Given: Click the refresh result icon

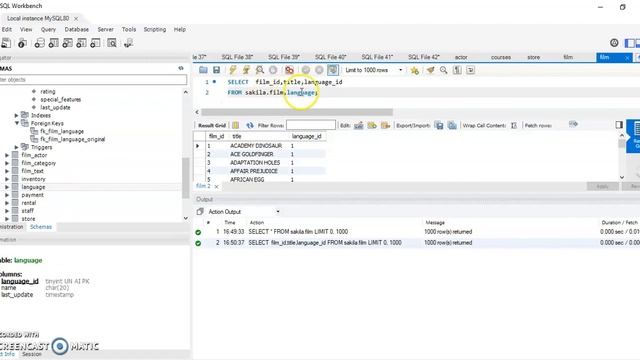Looking at the screenshot, I should point(250,125).
